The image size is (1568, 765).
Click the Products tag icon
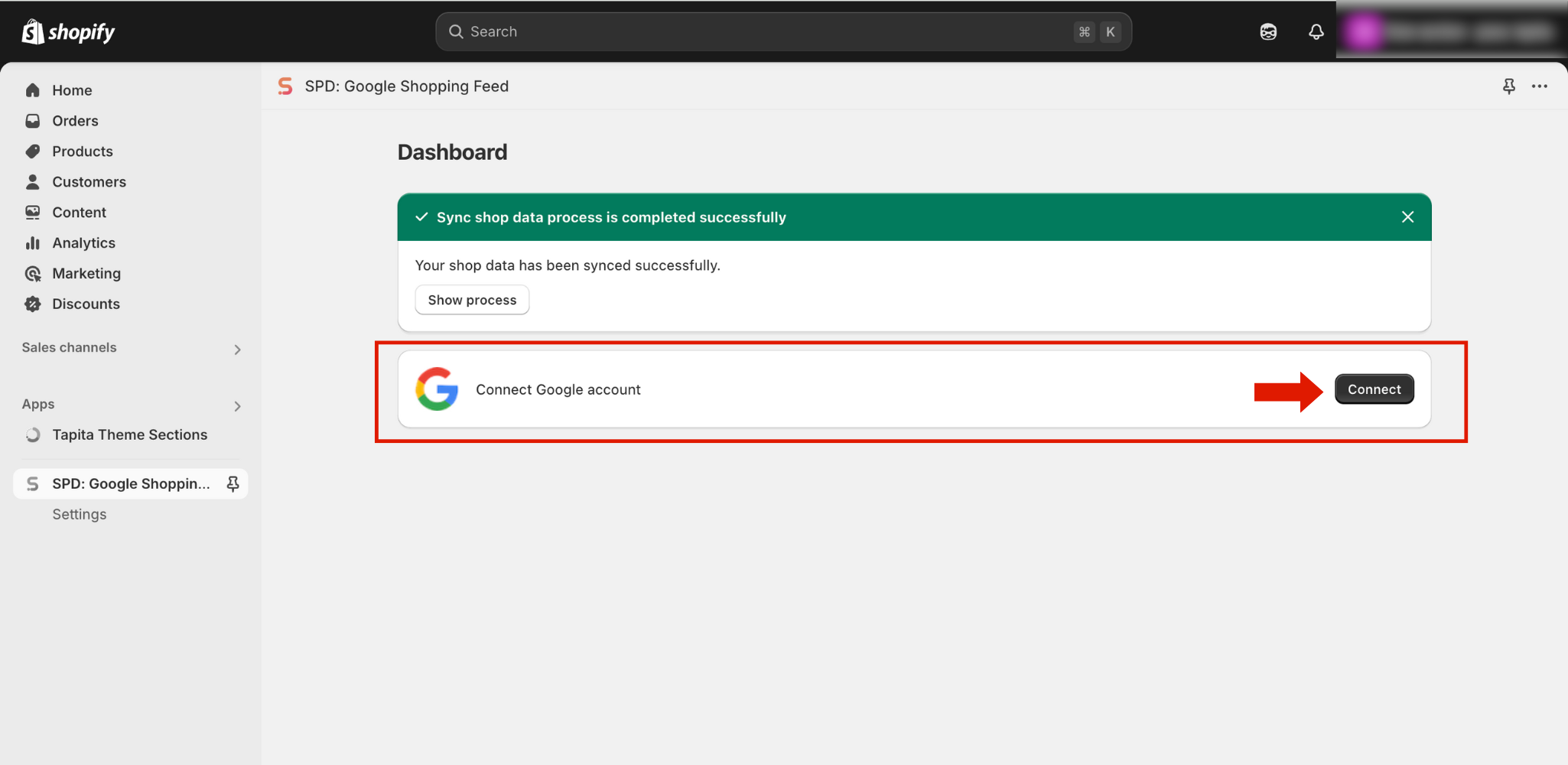[33, 151]
